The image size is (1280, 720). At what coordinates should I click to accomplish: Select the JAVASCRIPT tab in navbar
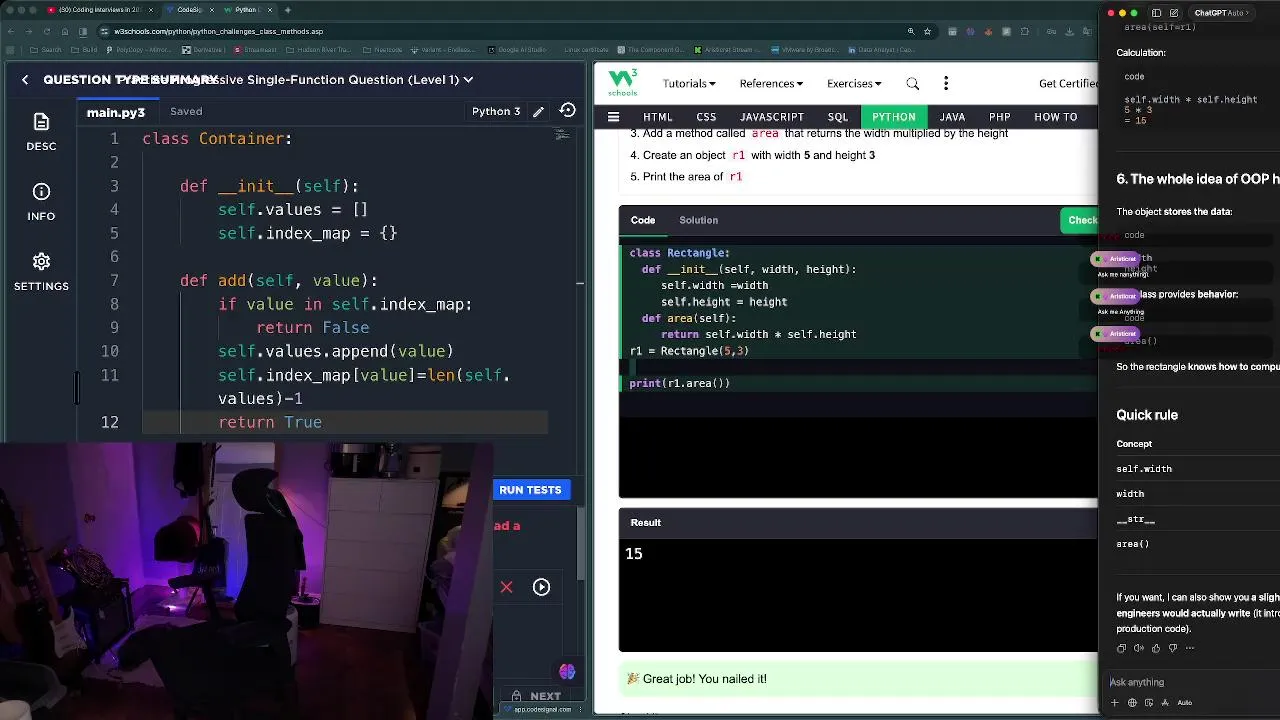[x=771, y=117]
